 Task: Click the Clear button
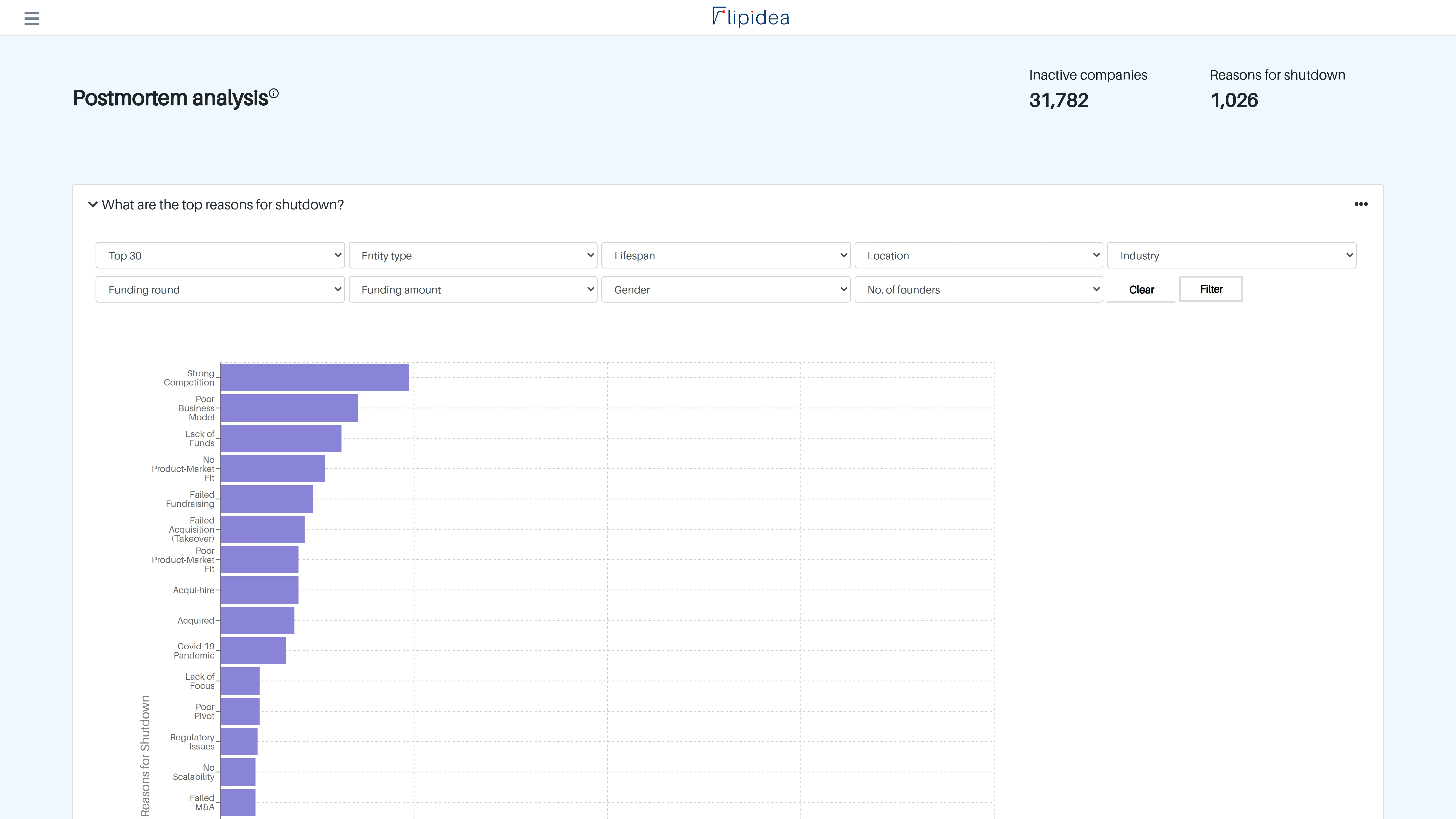[x=1141, y=289]
